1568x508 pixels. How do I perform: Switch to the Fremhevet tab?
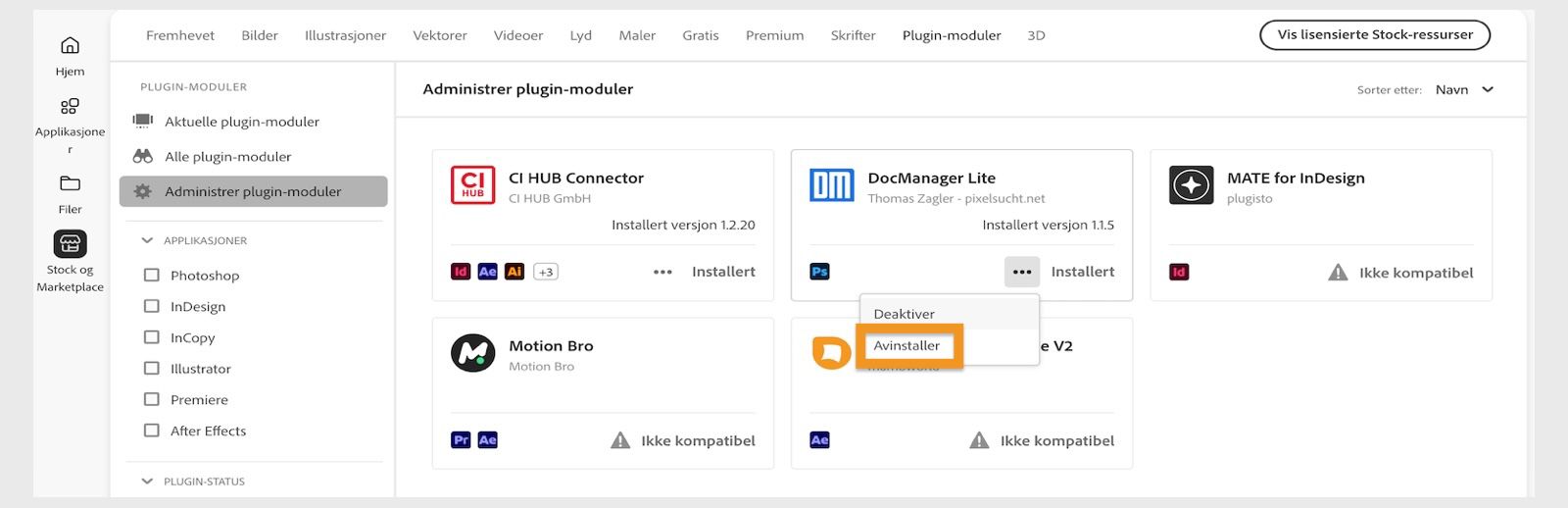coord(180,35)
